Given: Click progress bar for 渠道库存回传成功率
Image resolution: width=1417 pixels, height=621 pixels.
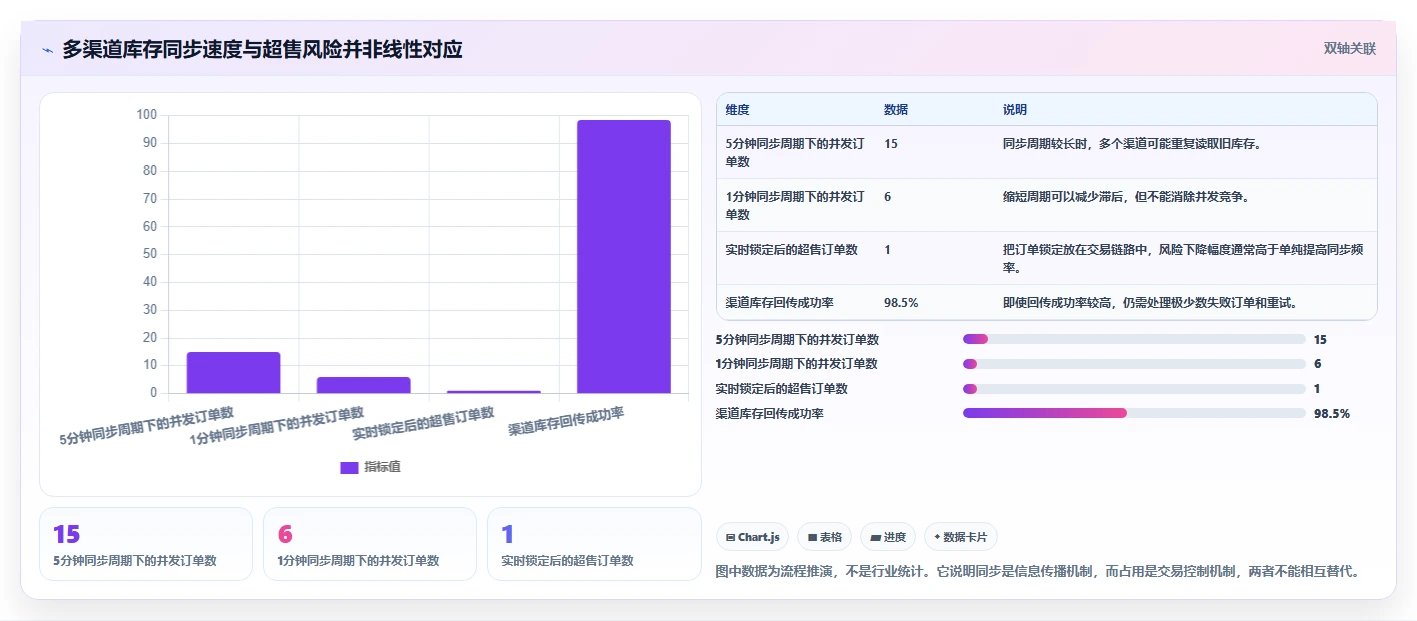Looking at the screenshot, I should (x=1134, y=413).
